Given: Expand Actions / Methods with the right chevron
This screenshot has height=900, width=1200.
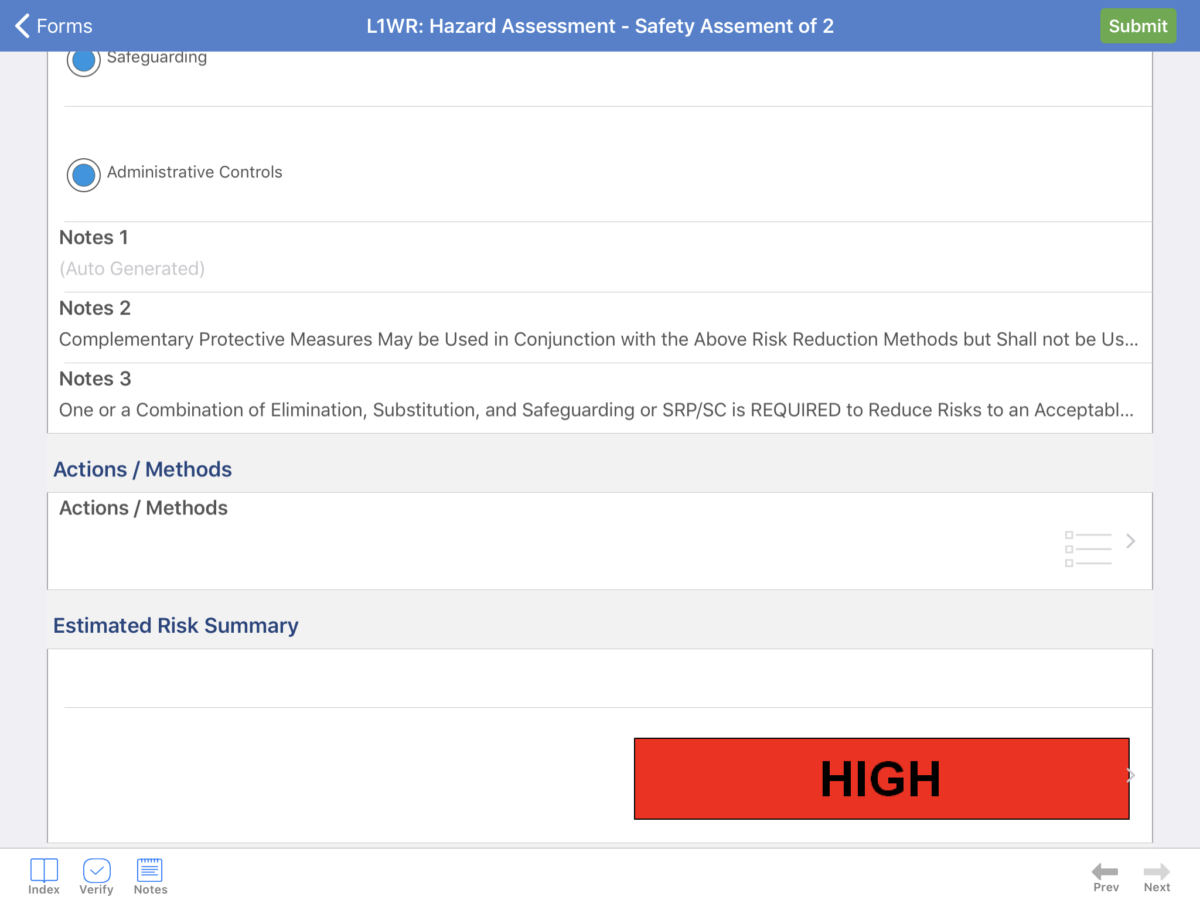Looking at the screenshot, I should (1131, 541).
